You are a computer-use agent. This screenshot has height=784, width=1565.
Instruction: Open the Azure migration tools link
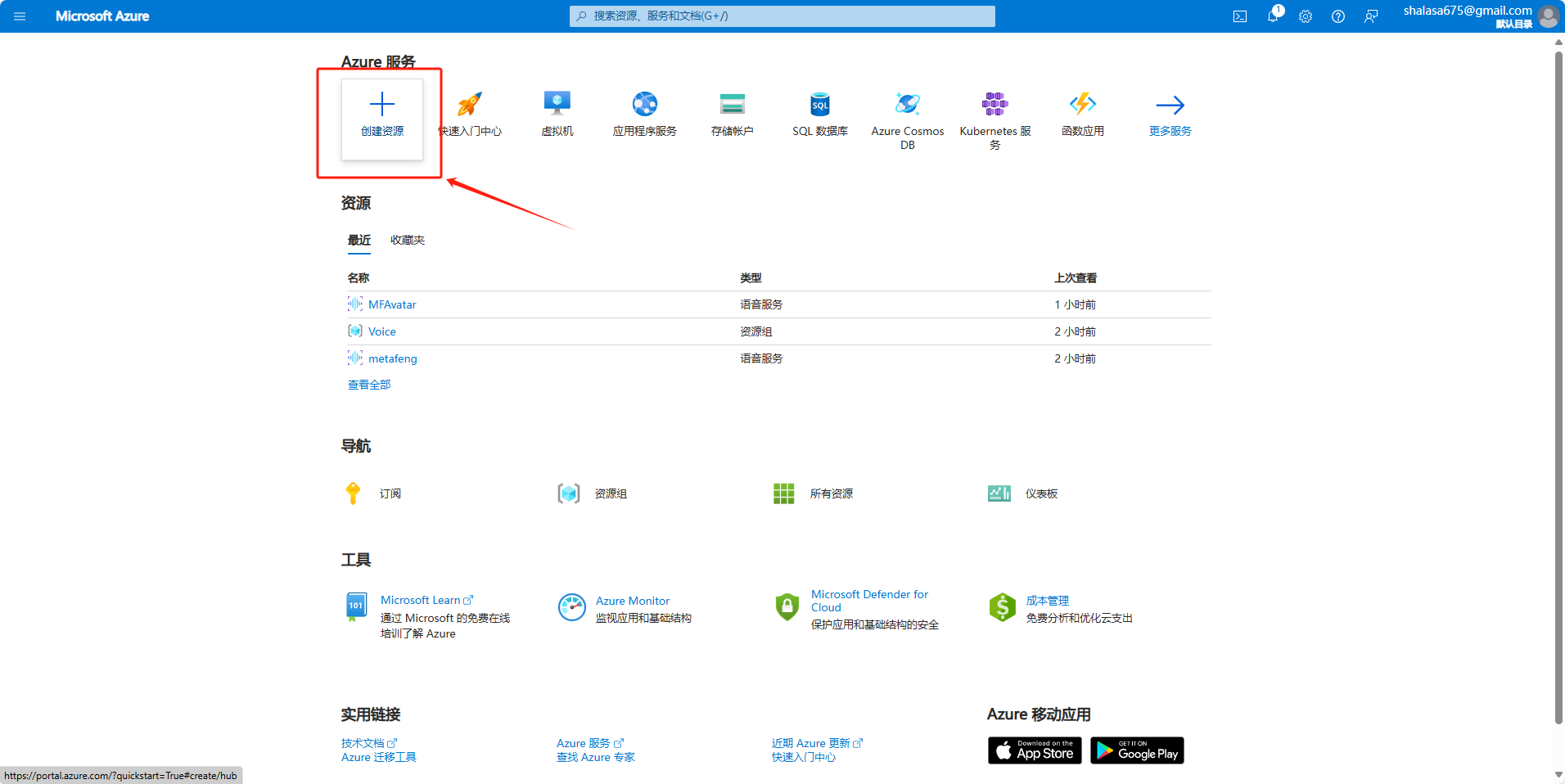pos(379,757)
